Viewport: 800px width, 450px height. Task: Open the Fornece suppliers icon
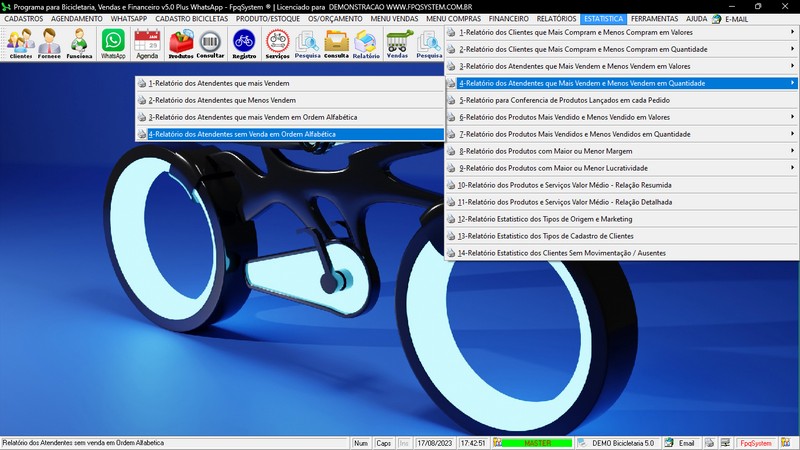(49, 44)
